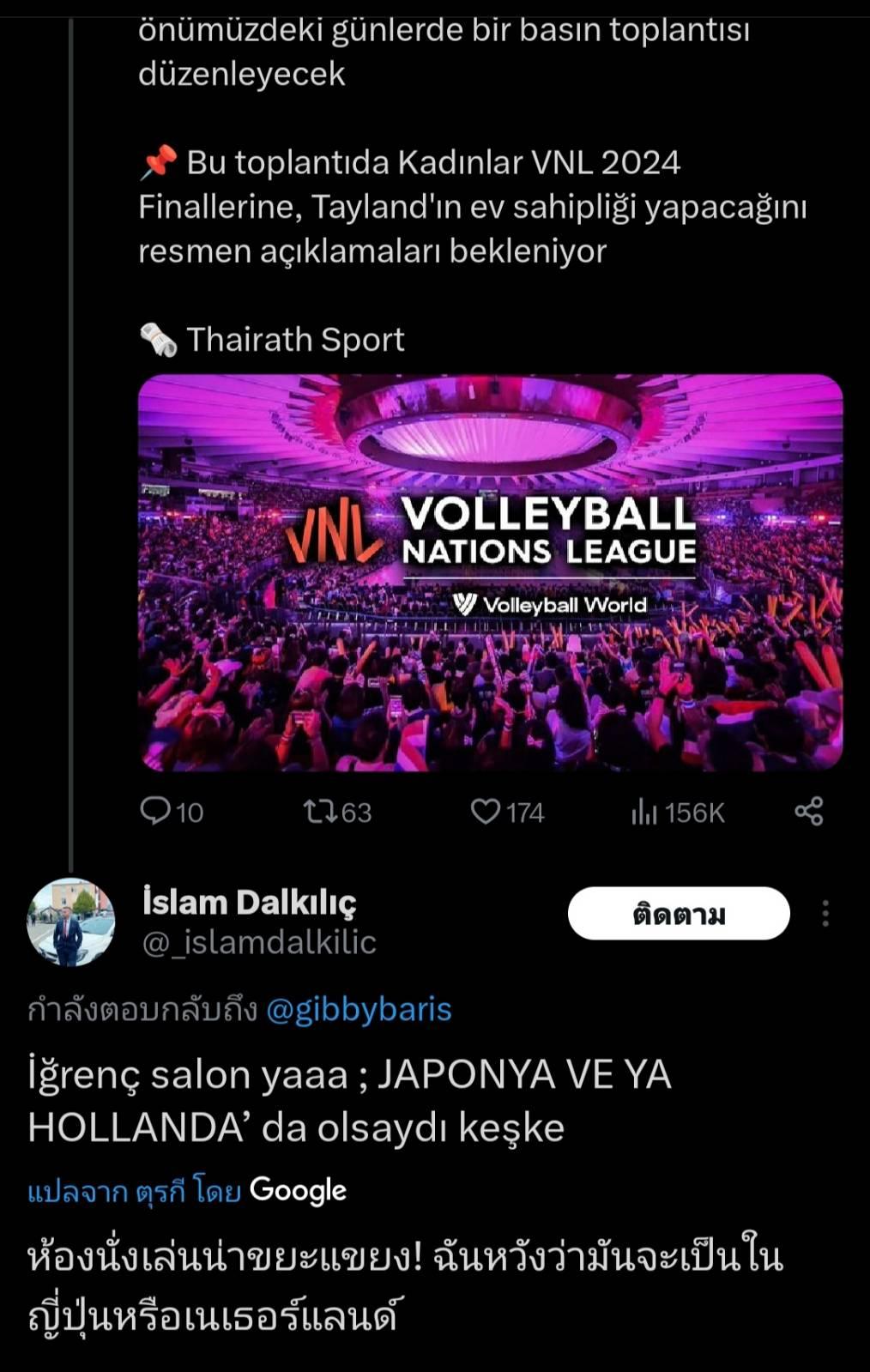Tap the İslam Dalkılıç display name
870x1372 pixels.
point(249,903)
